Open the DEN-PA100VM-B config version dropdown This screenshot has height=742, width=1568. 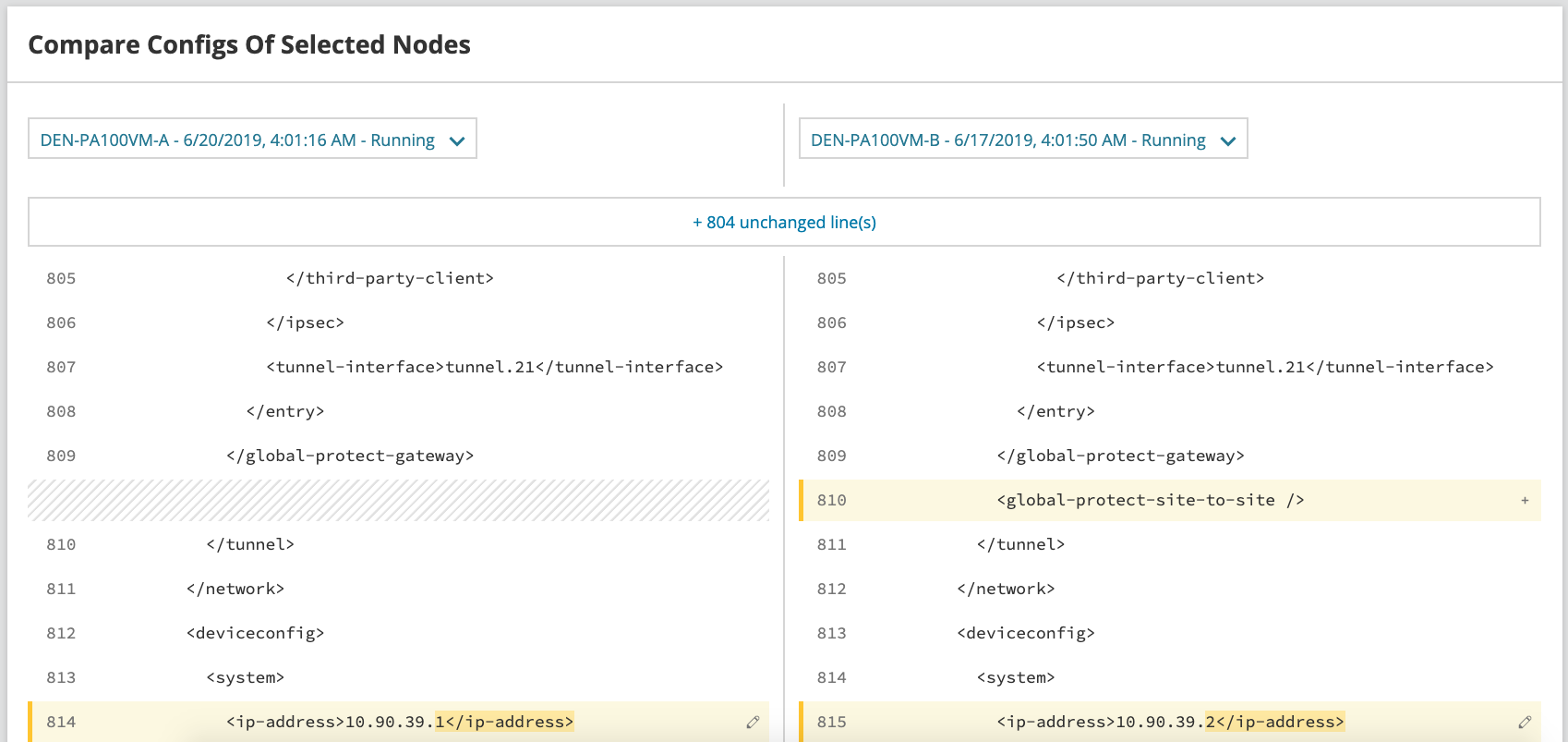1022,140
